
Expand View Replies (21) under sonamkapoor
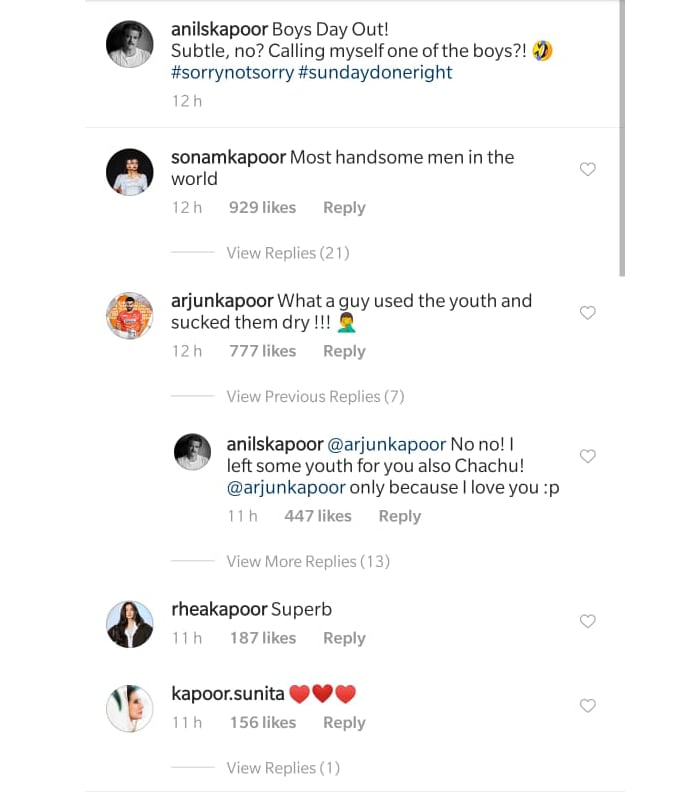(x=287, y=253)
